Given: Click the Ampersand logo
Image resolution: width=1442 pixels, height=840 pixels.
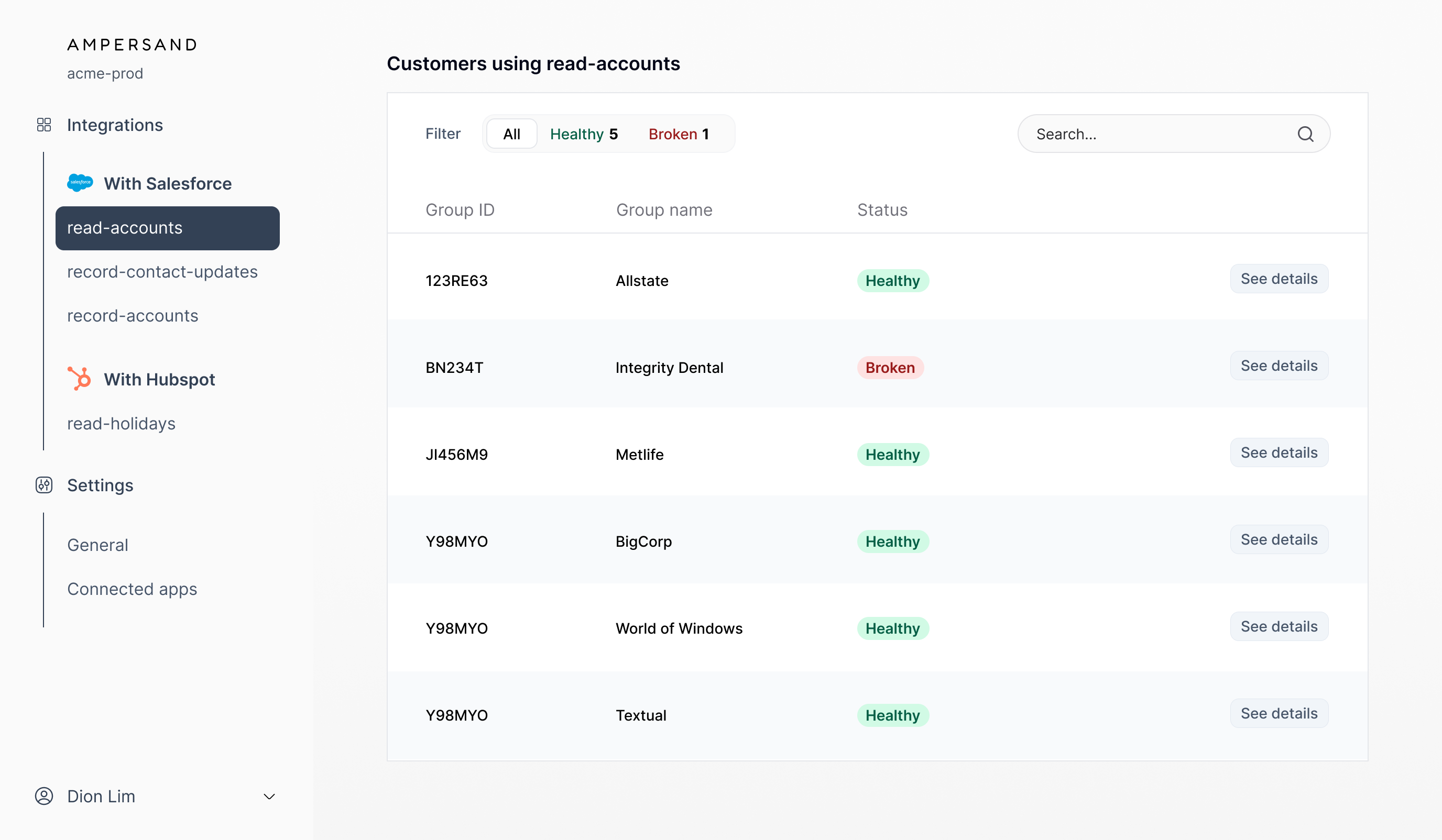Looking at the screenshot, I should coord(132,44).
